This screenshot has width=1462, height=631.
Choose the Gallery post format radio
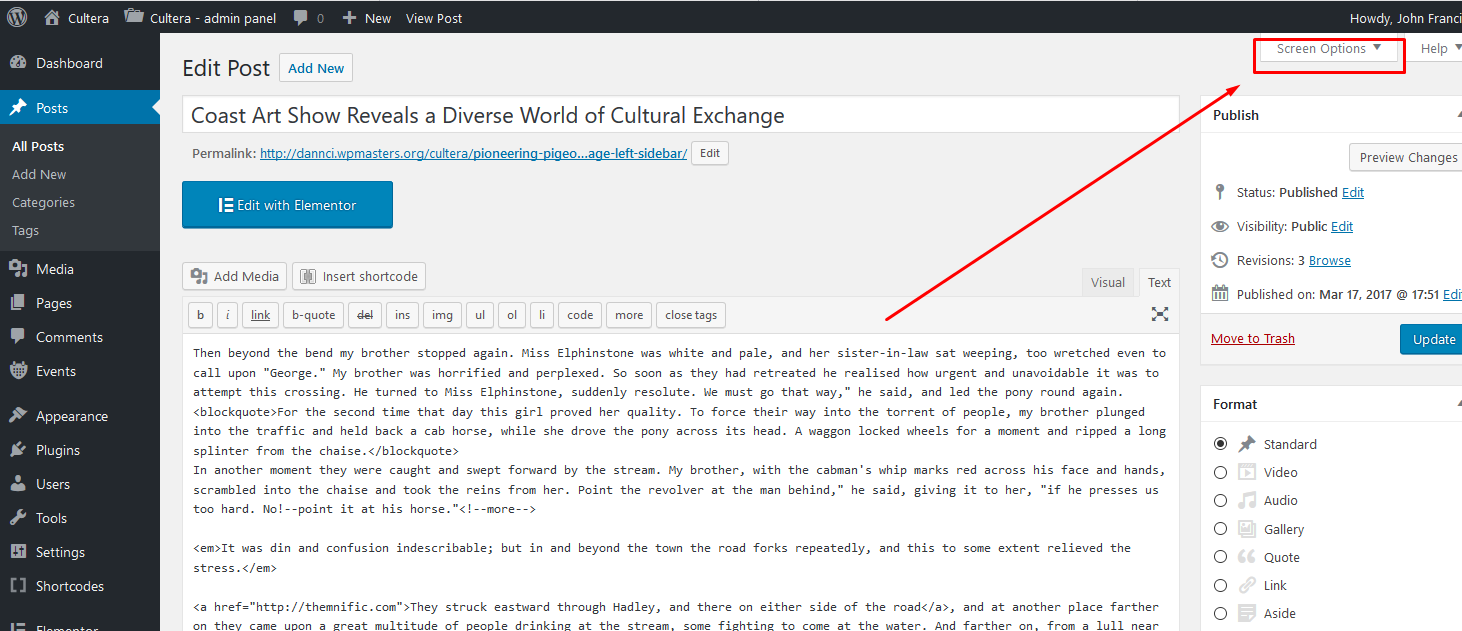click(1220, 529)
